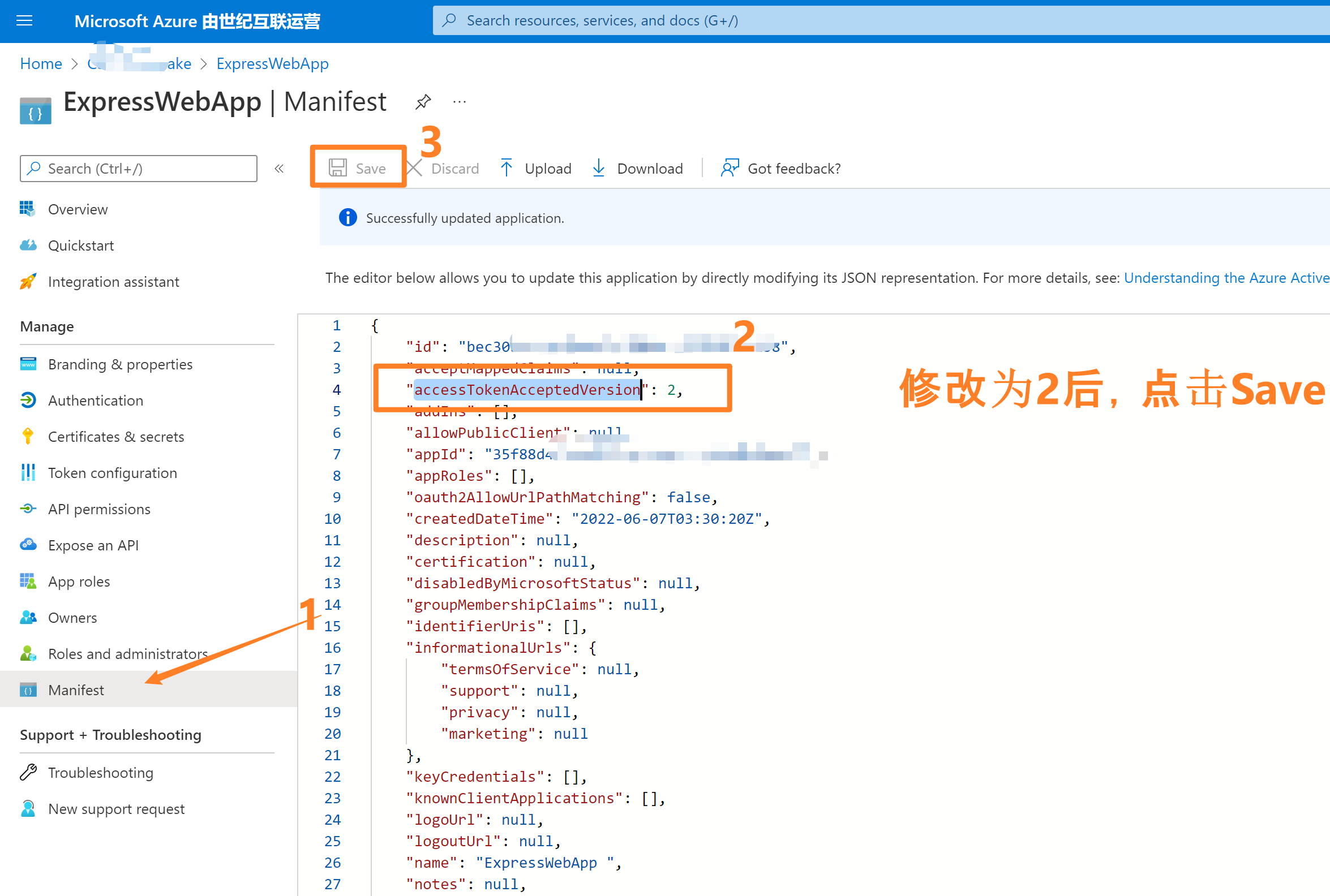Click the Token configuration bars icon
The height and width of the screenshot is (896, 1330).
pyautogui.click(x=28, y=472)
